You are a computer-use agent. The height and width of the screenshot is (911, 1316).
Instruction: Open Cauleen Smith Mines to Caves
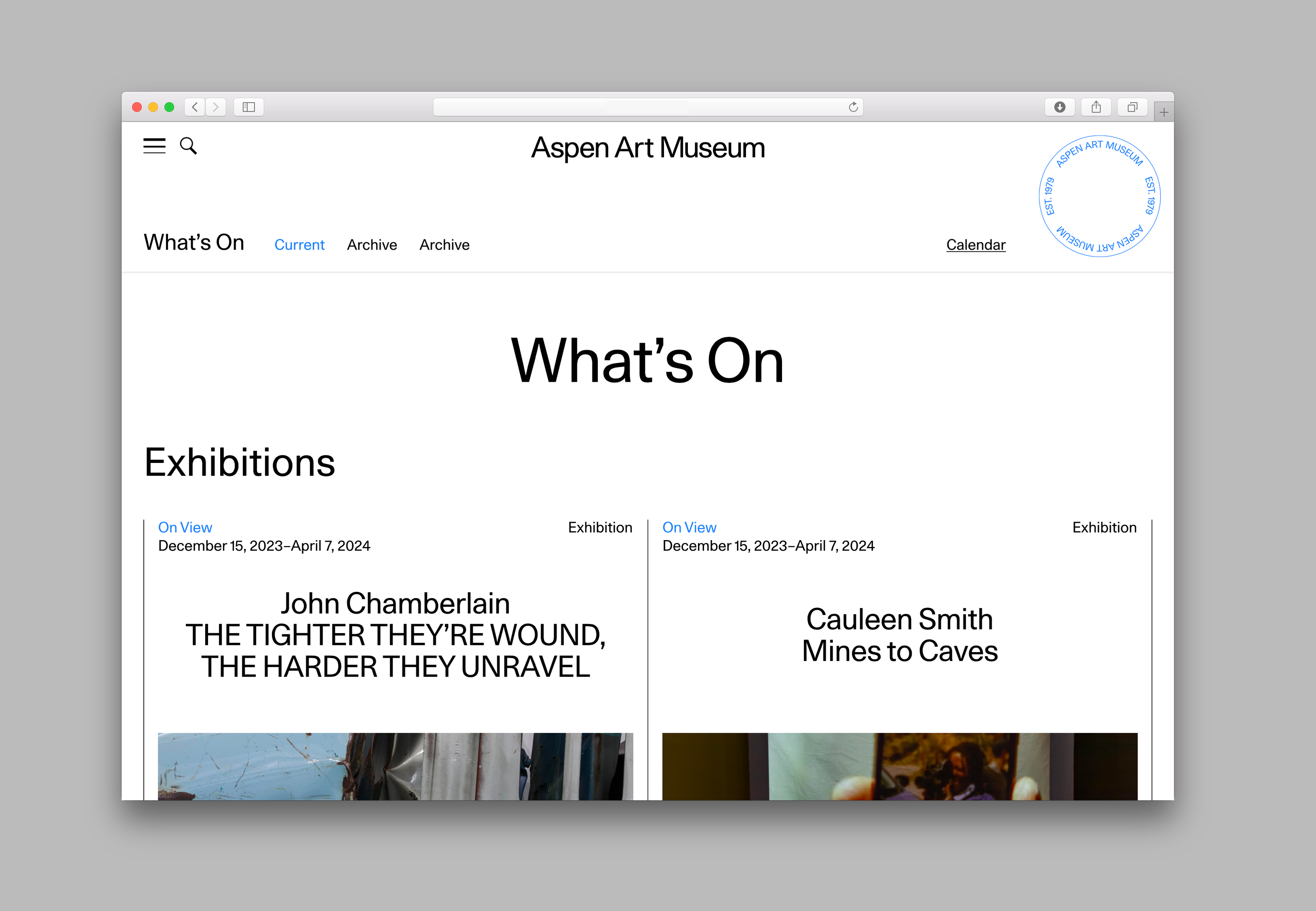tap(900, 635)
